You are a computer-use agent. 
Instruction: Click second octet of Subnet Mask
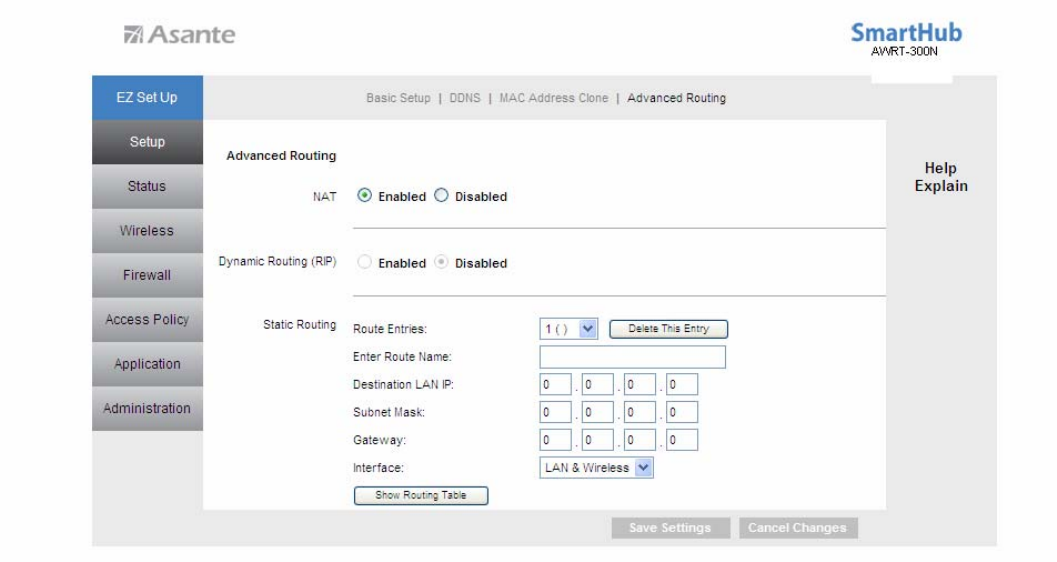pos(597,412)
